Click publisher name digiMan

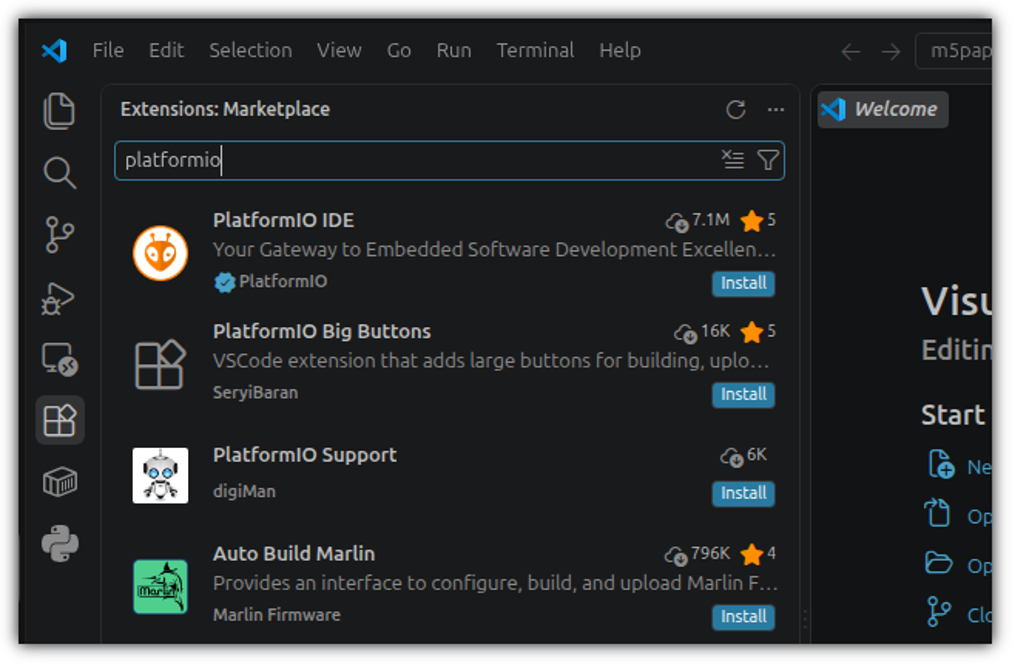pyautogui.click(x=244, y=492)
